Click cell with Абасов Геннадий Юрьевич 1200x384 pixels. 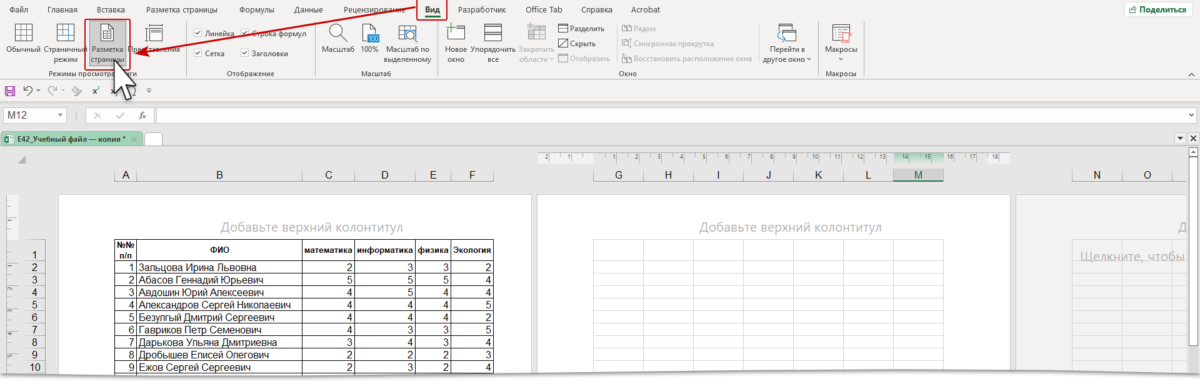click(x=219, y=279)
